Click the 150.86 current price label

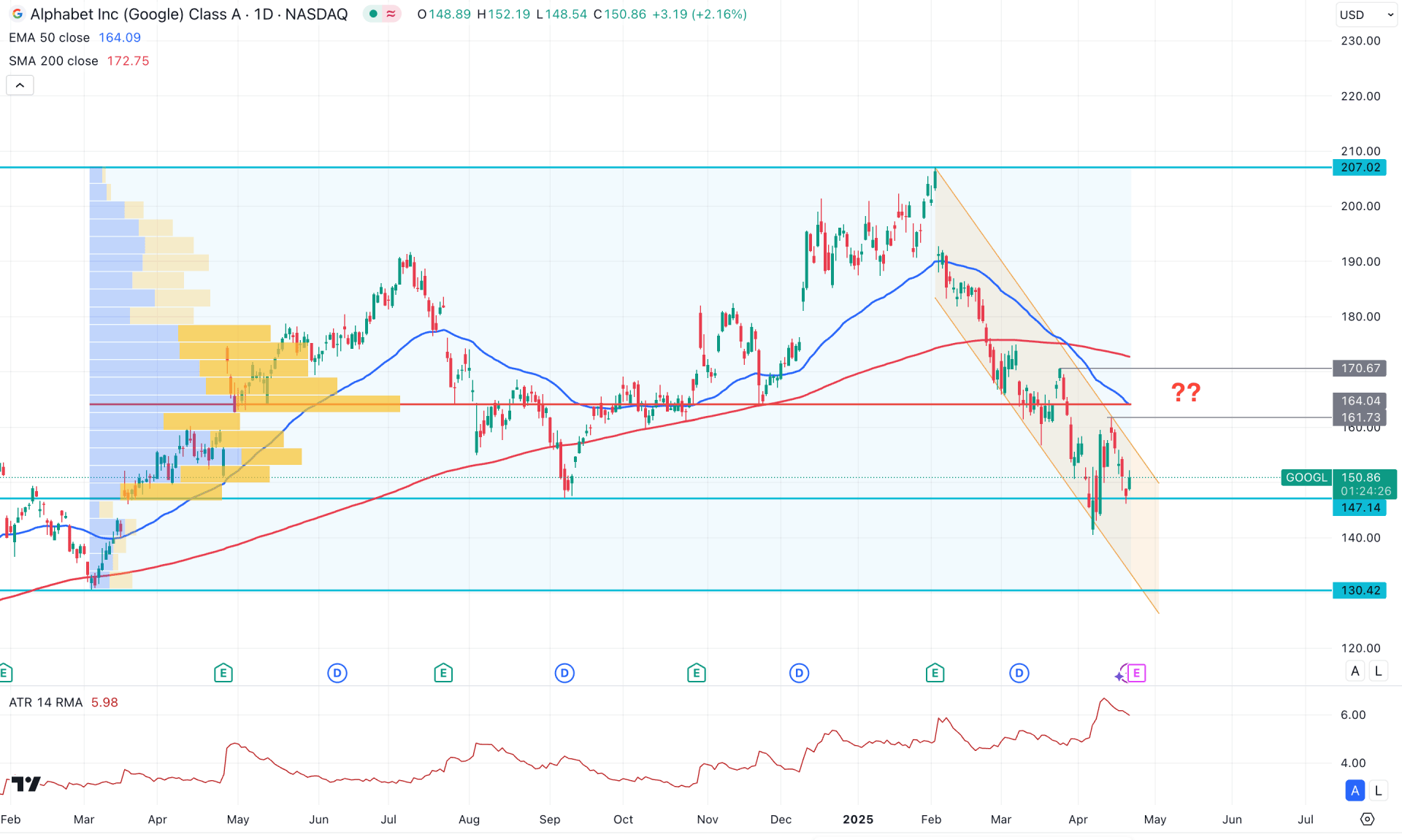(x=1361, y=477)
